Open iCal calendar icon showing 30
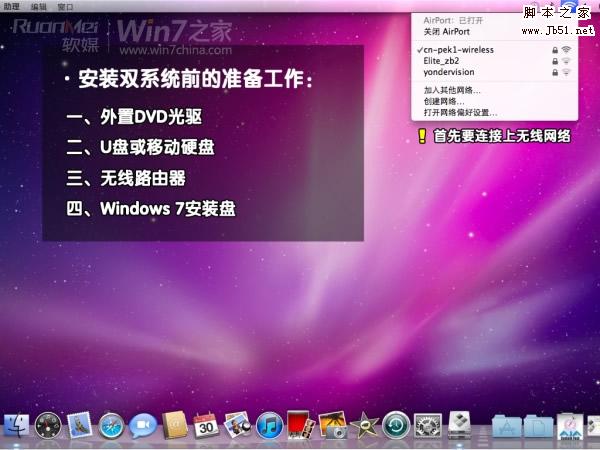The image size is (600, 450). [x=206, y=425]
